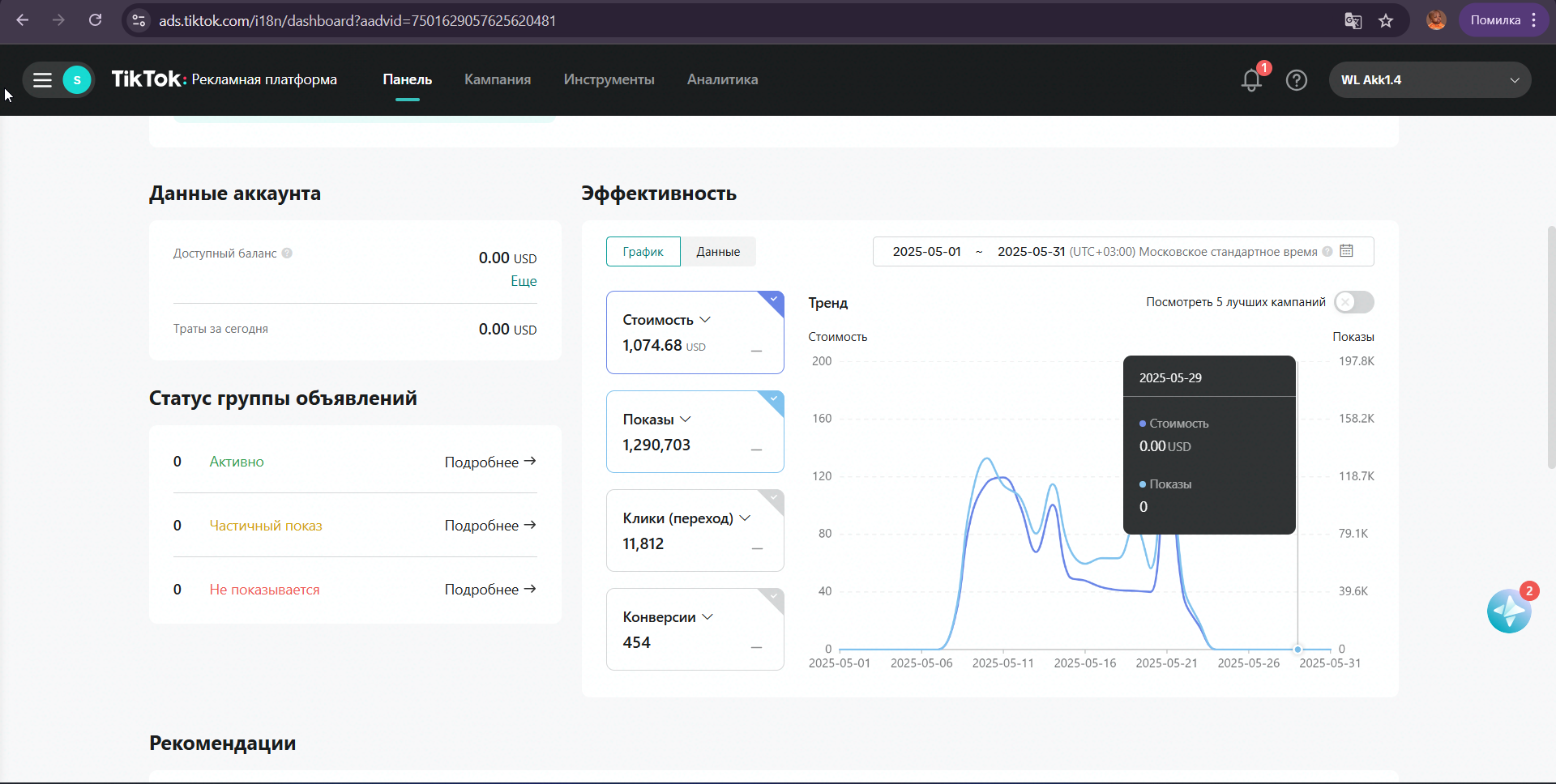
Task: Click the 454 conversions value
Action: (636, 643)
